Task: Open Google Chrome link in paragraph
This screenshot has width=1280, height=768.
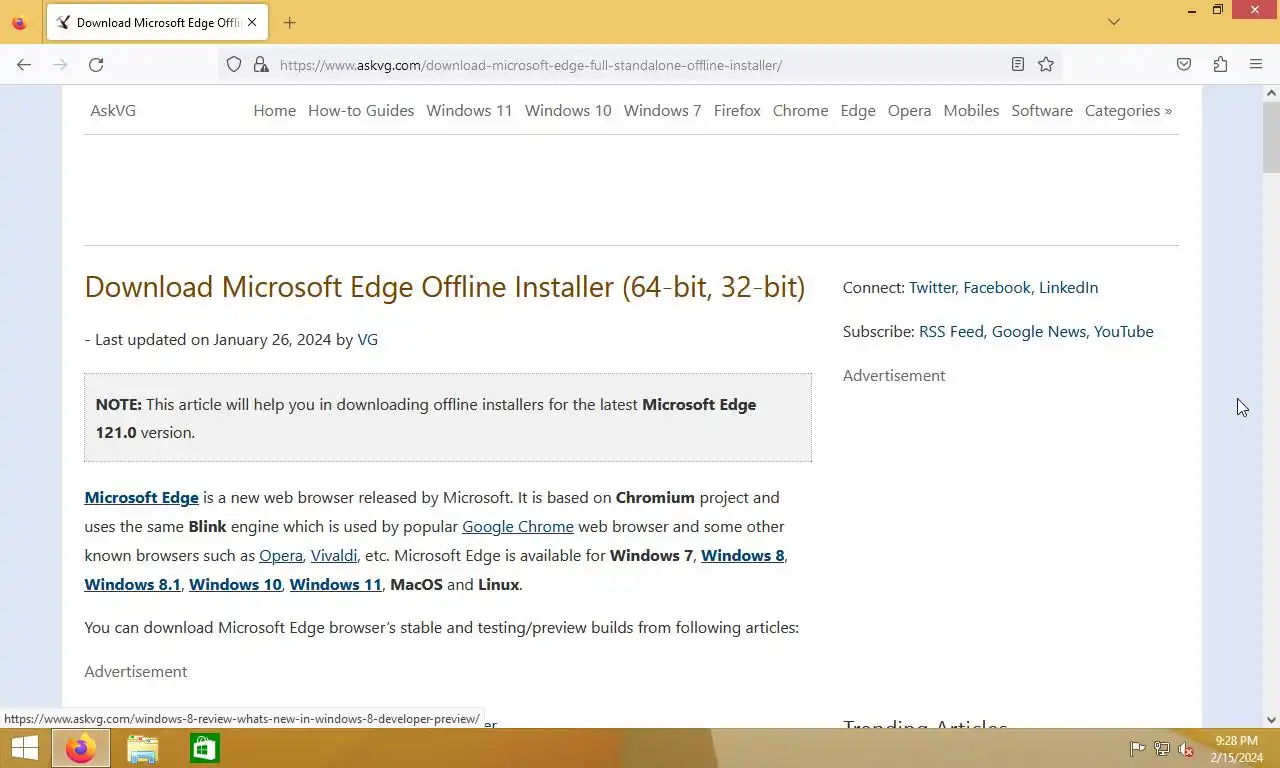Action: click(x=518, y=527)
